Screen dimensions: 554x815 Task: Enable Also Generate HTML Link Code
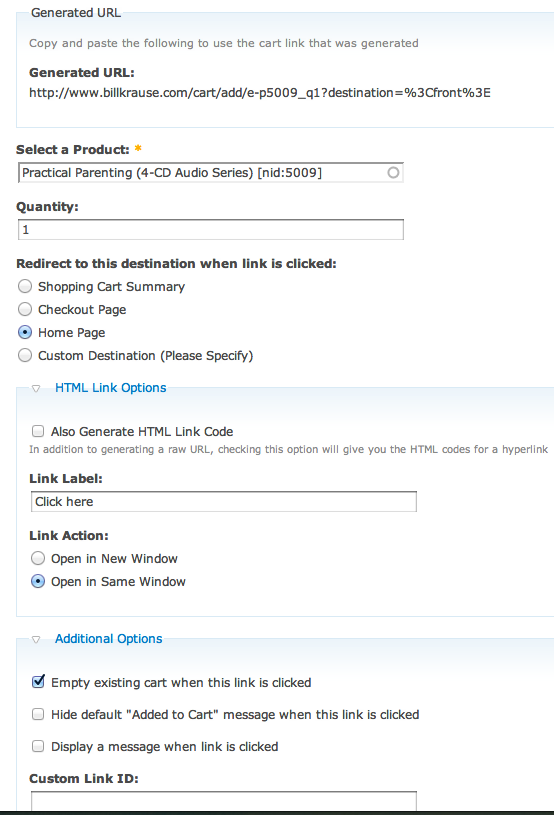[x=38, y=431]
